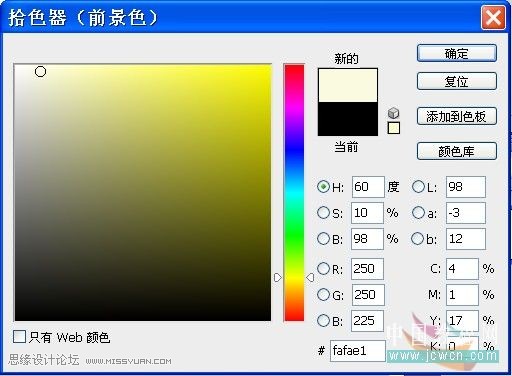The width and height of the screenshot is (512, 376).
Task: Click the black current color swatch
Action: coord(348,119)
